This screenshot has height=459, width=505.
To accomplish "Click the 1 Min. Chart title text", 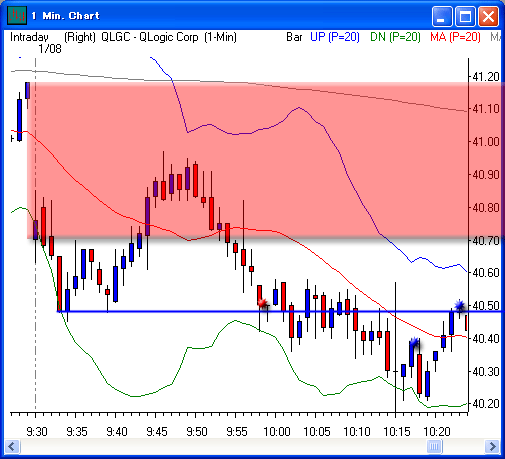I will [65, 16].
